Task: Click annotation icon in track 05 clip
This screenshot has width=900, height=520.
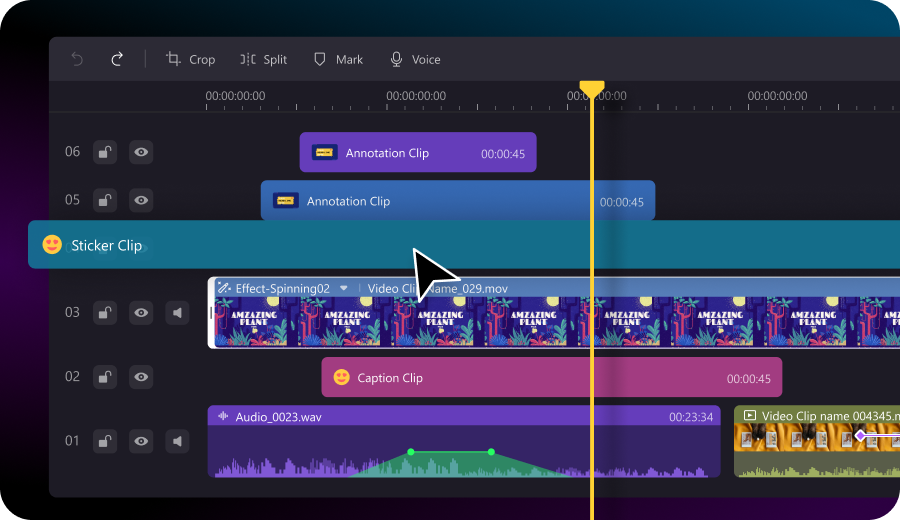Action: pos(285,201)
